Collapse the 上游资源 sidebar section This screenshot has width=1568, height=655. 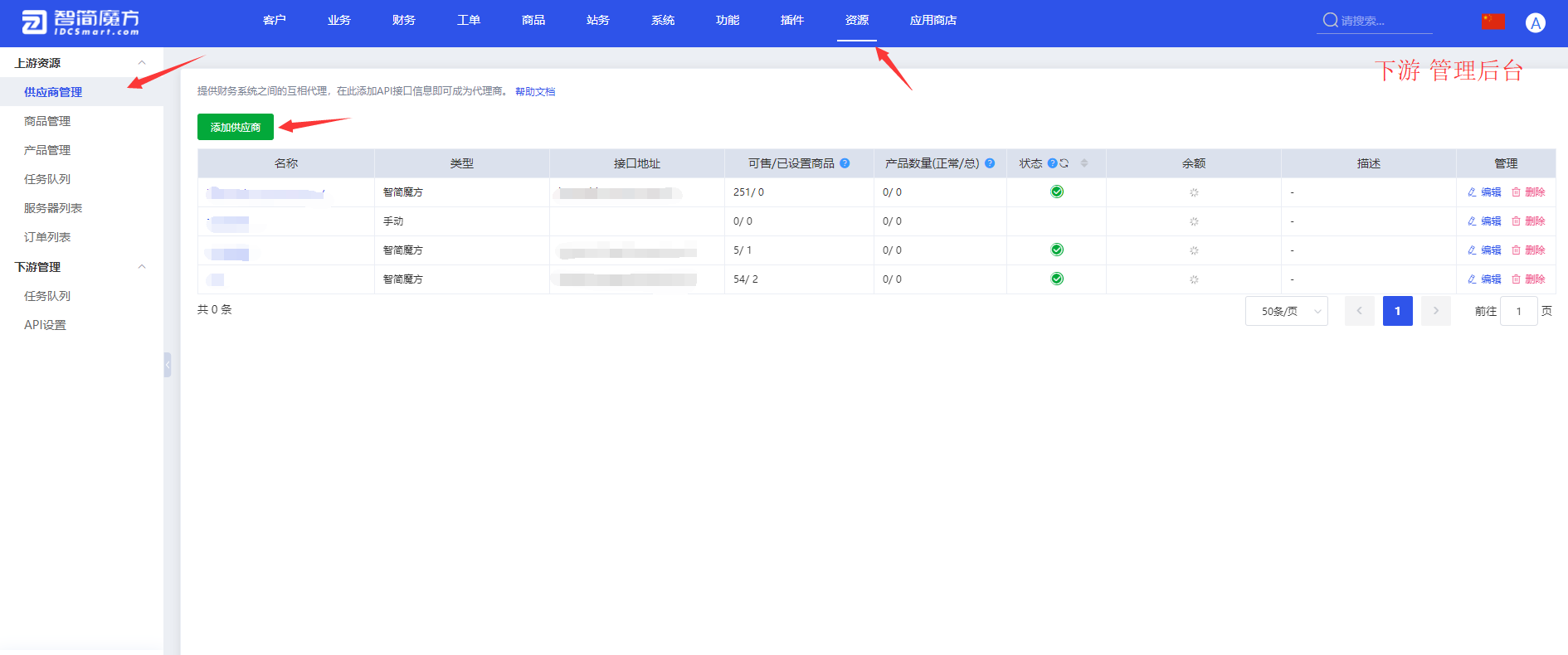[142, 63]
